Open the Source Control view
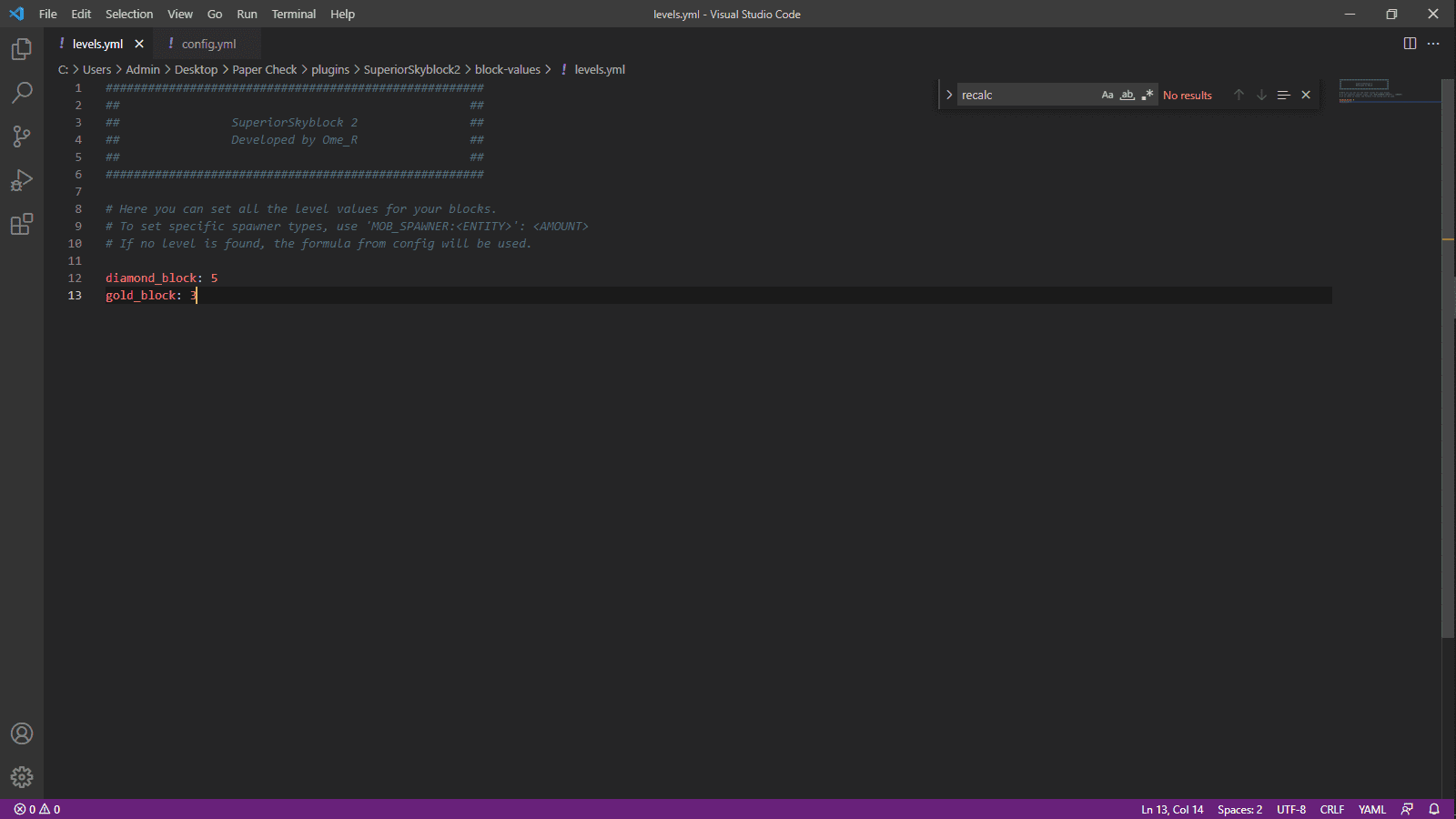Screen dimensions: 1456x819 pos(22,136)
